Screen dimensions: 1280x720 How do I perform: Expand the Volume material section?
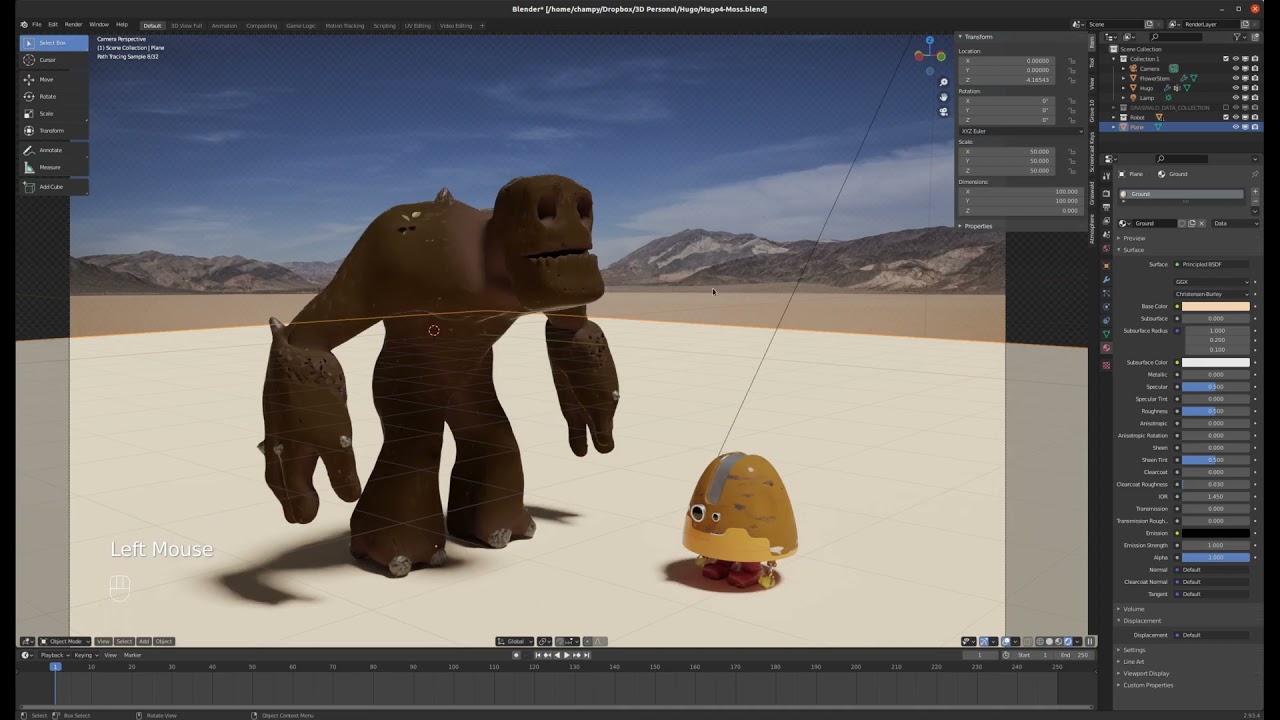1133,609
